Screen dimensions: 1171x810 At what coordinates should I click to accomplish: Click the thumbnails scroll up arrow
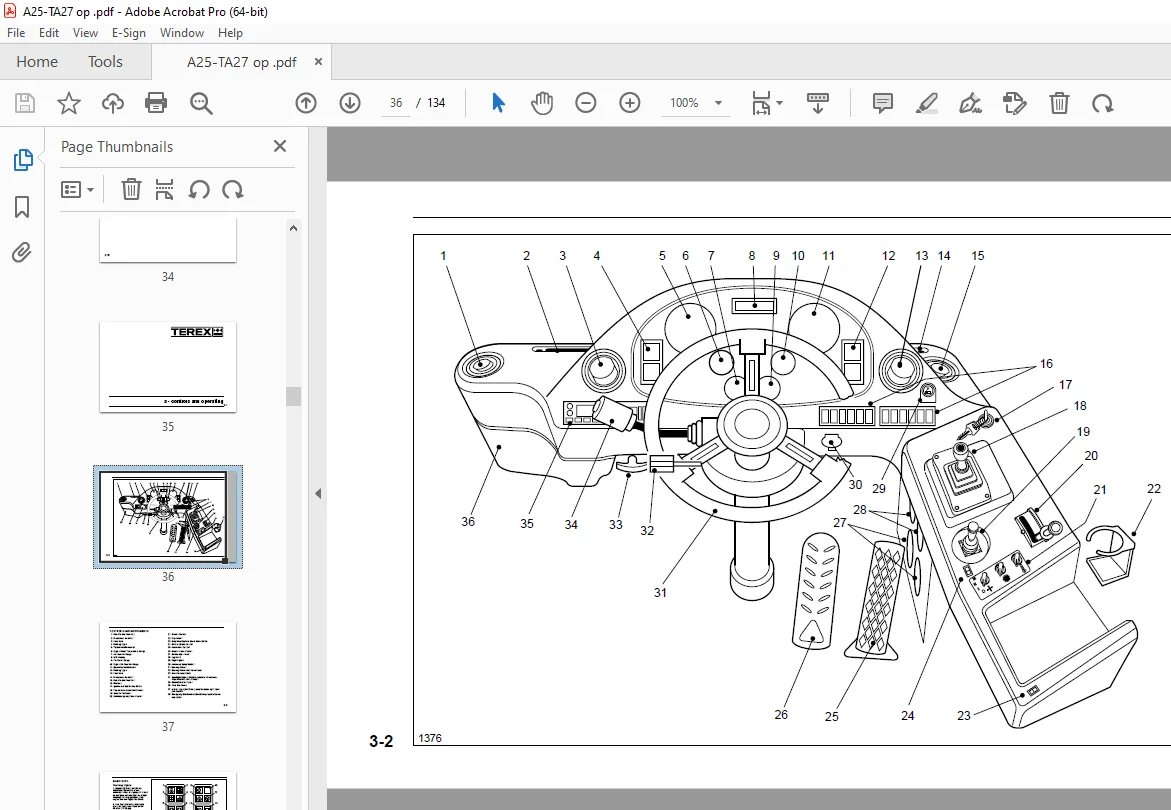[293, 228]
